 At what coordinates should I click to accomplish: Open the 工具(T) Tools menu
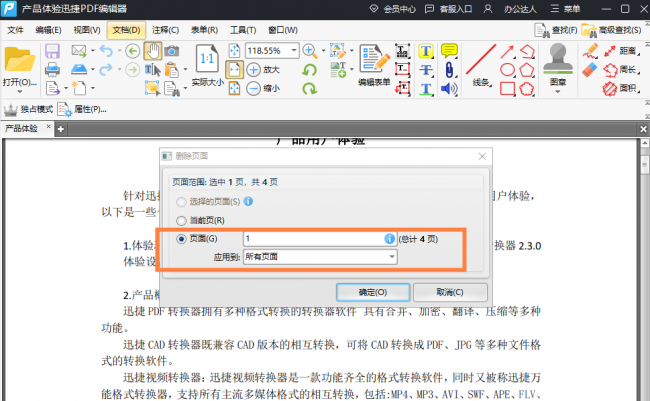pyautogui.click(x=243, y=30)
